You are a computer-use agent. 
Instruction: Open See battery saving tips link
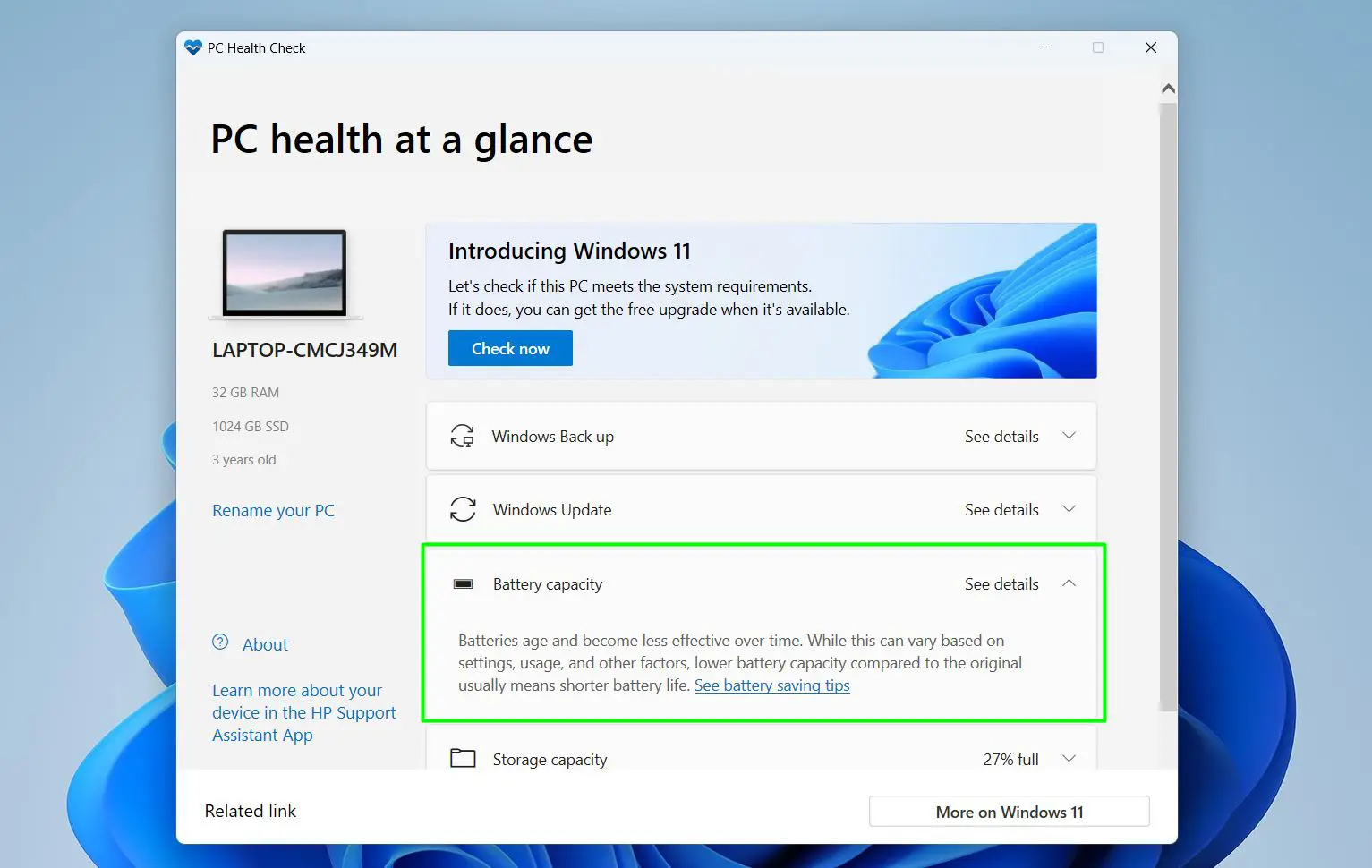pyautogui.click(x=771, y=685)
